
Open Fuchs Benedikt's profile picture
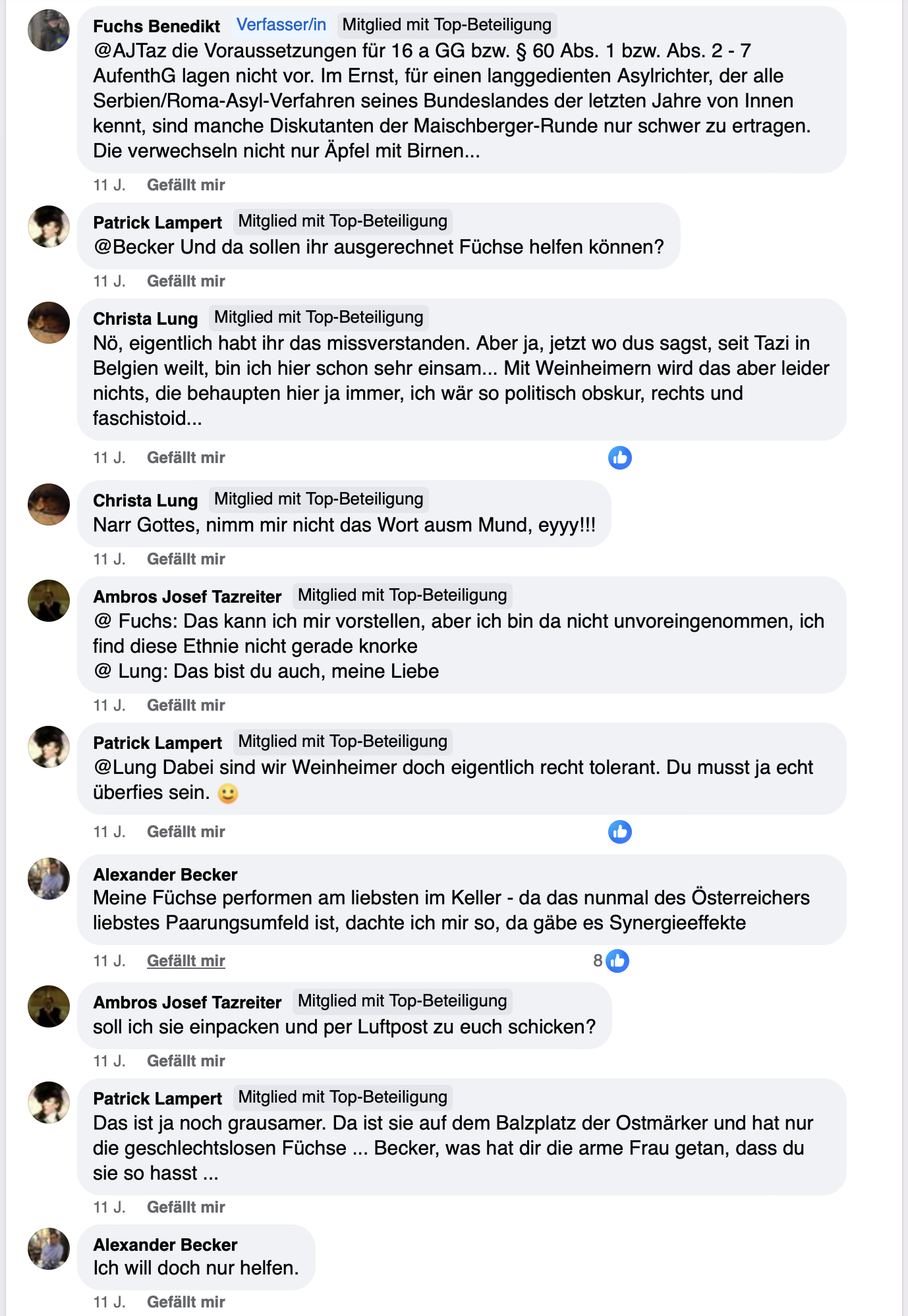49,30
